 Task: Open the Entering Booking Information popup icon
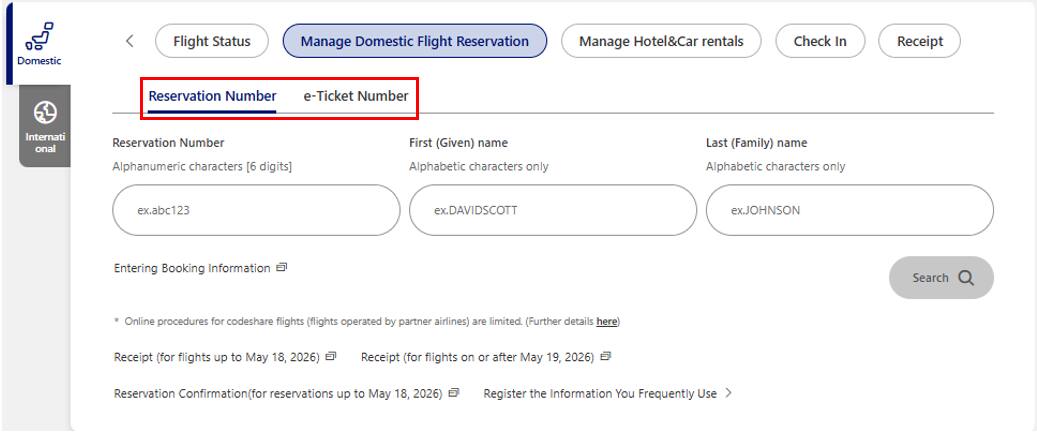[x=282, y=268]
